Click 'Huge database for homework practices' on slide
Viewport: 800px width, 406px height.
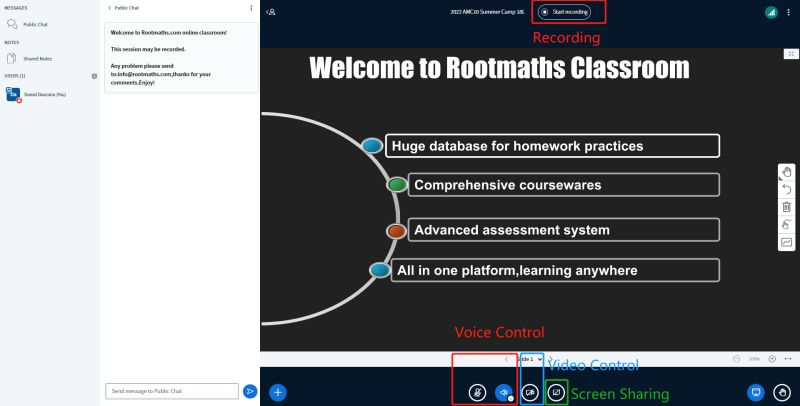tap(517, 146)
